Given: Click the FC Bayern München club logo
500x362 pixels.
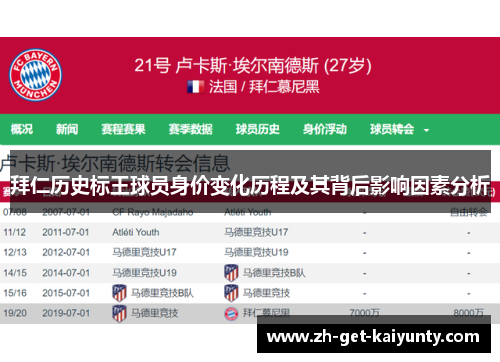Looking at the screenshot, I should [35, 75].
